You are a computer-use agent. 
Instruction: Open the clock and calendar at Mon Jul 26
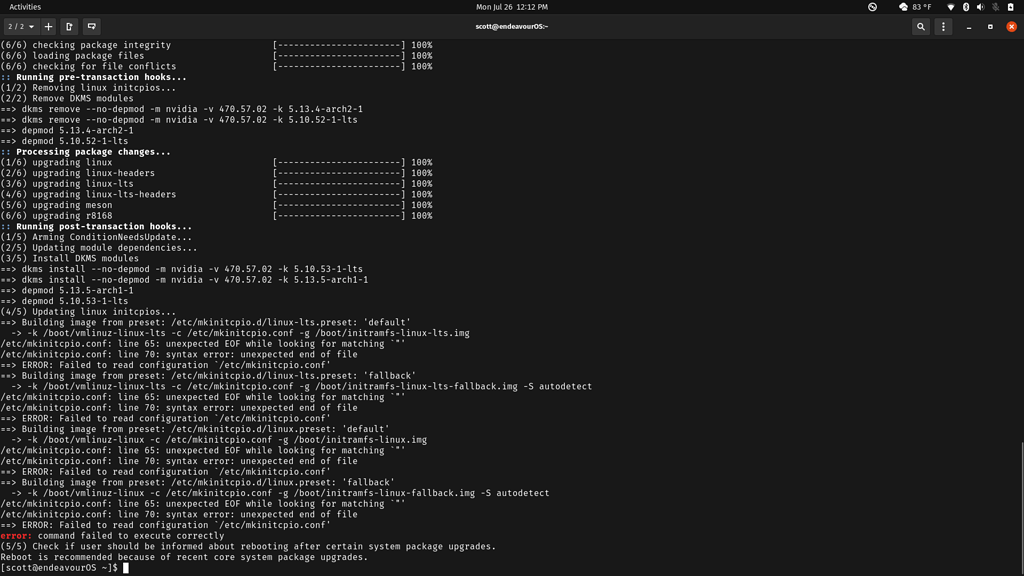point(512,7)
